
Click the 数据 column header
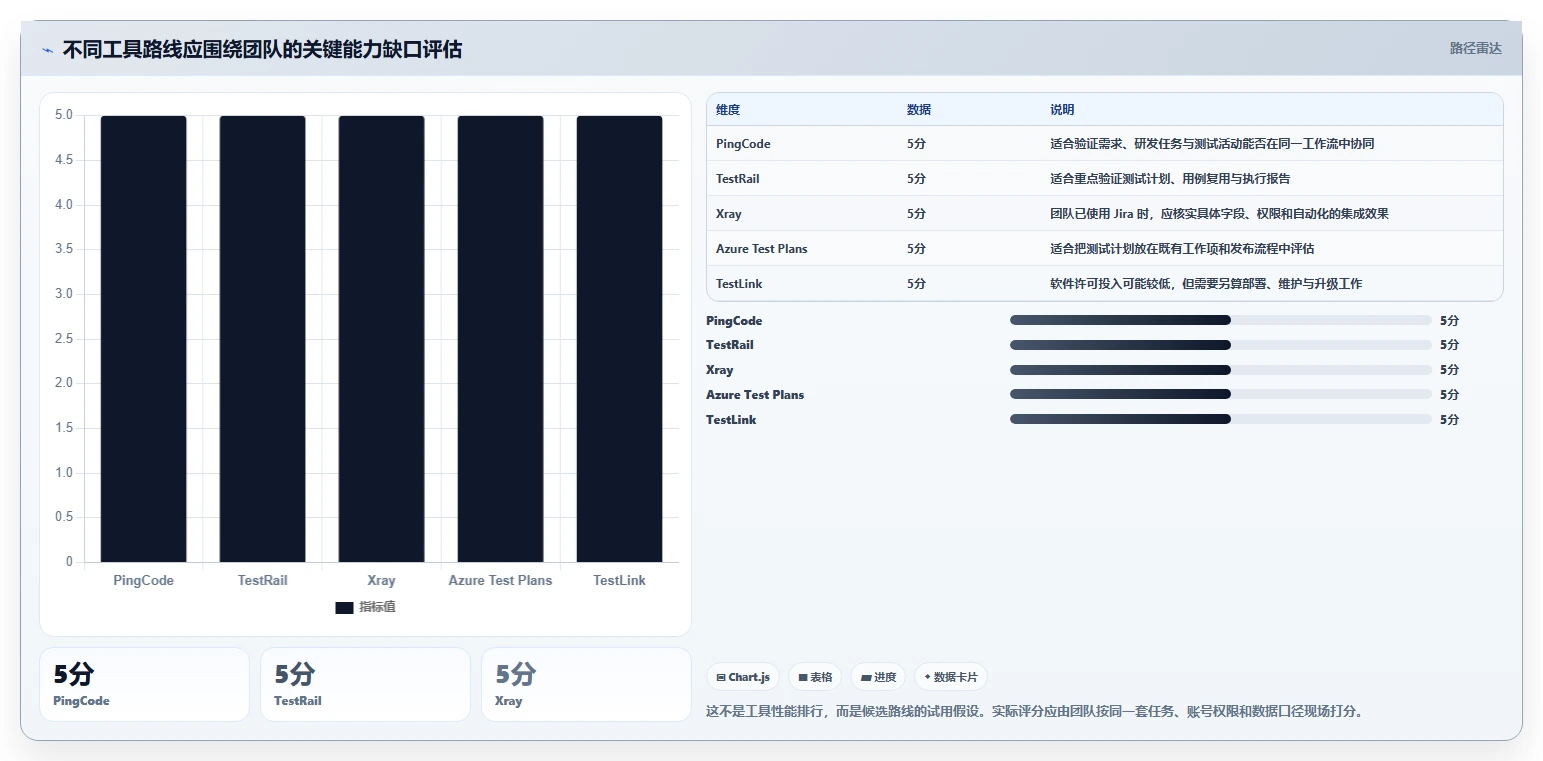pos(919,110)
